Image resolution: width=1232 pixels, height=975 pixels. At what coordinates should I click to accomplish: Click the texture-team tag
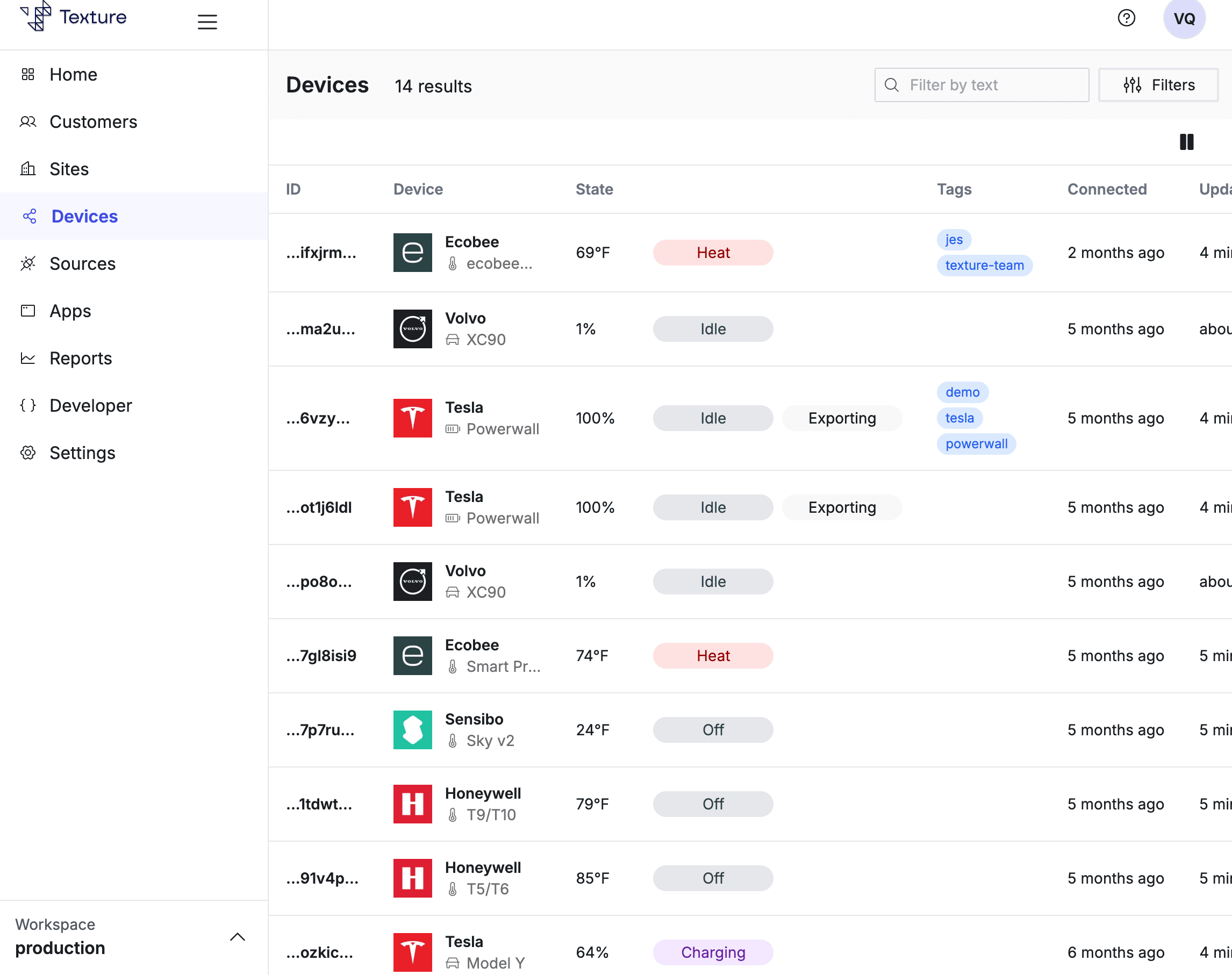(984, 266)
